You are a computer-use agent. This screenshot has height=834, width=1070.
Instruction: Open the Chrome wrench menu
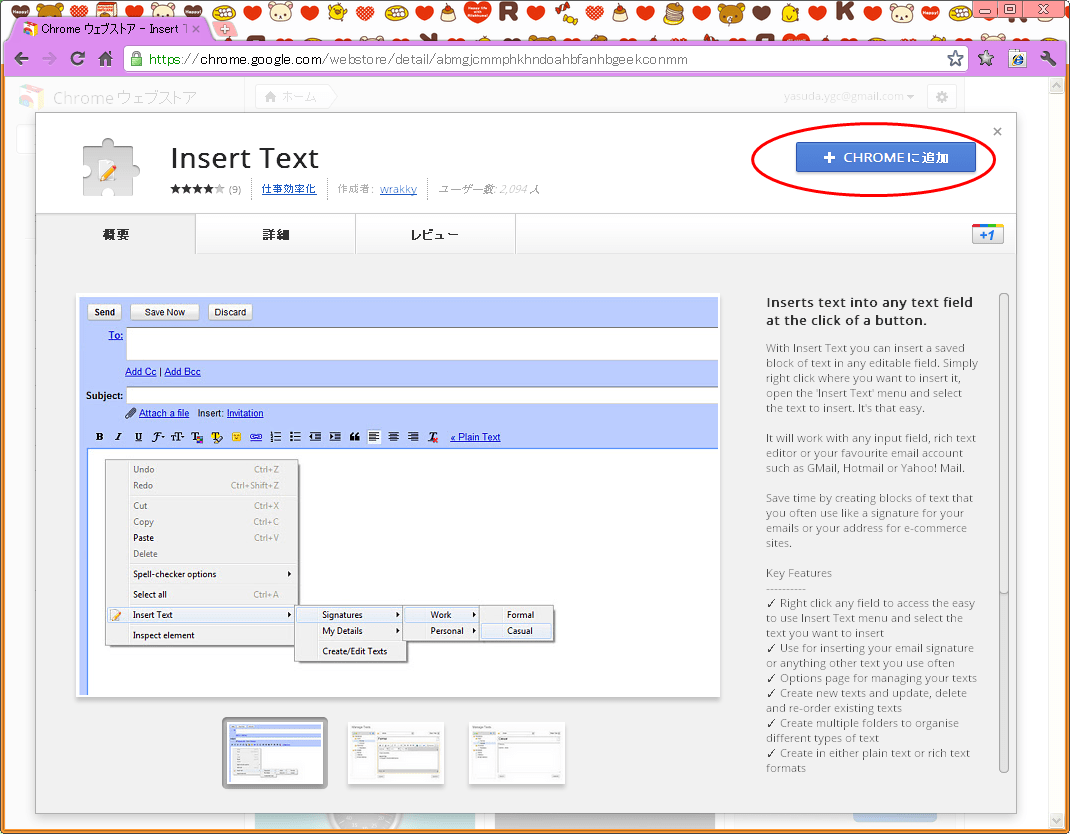[1048, 59]
